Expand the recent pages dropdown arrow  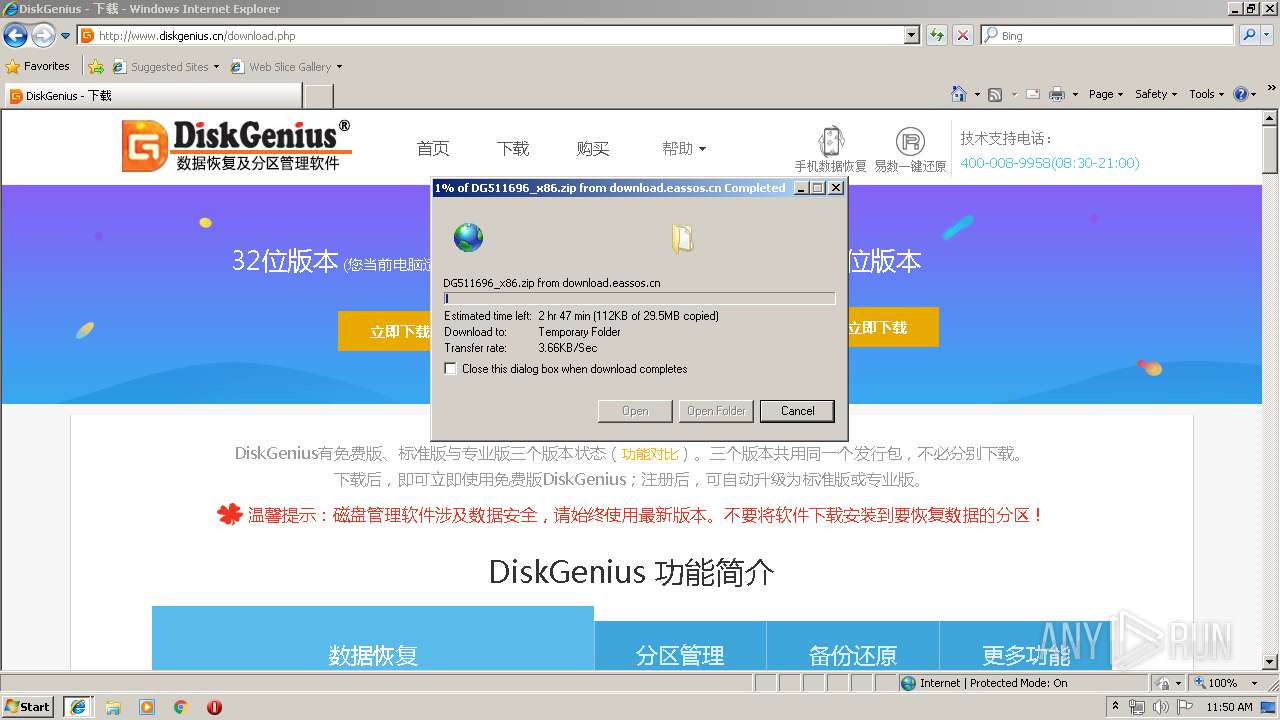66,36
